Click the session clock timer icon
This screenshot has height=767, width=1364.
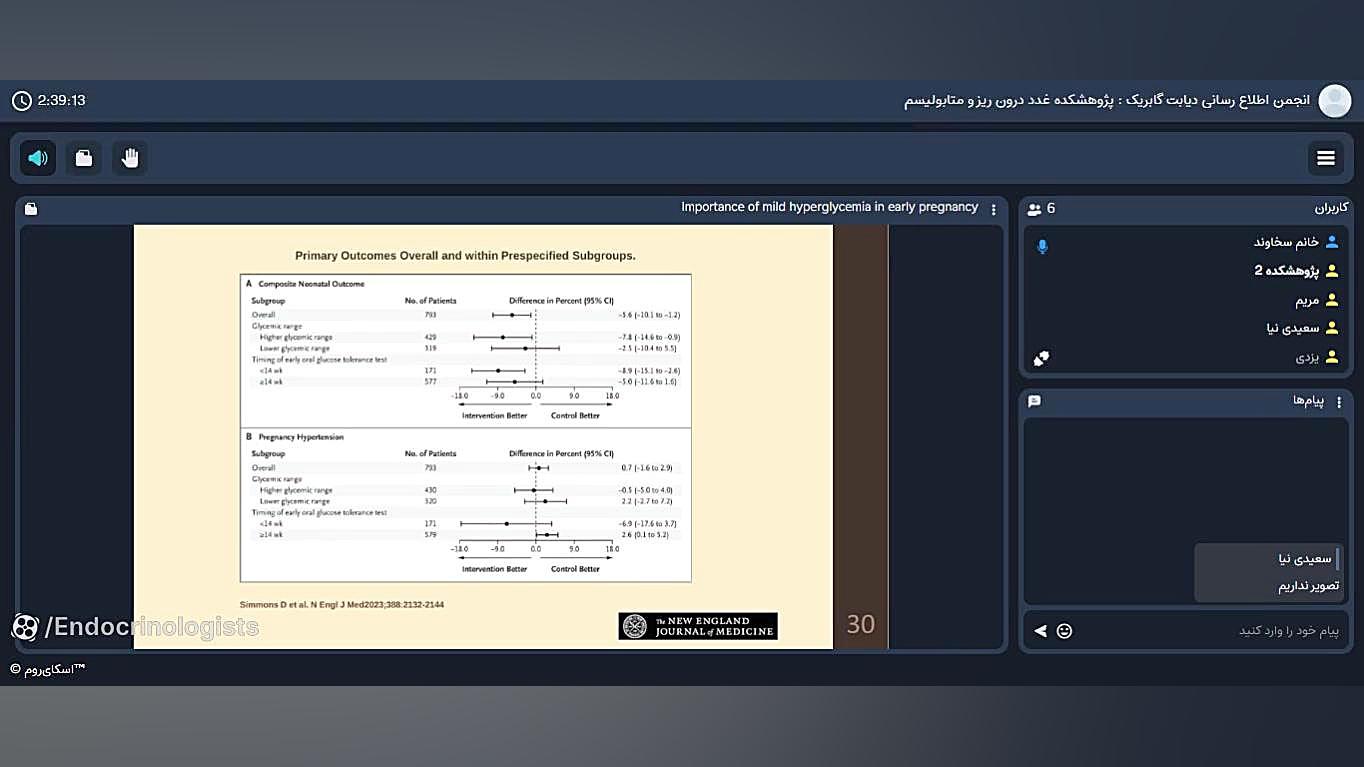click(x=22, y=101)
